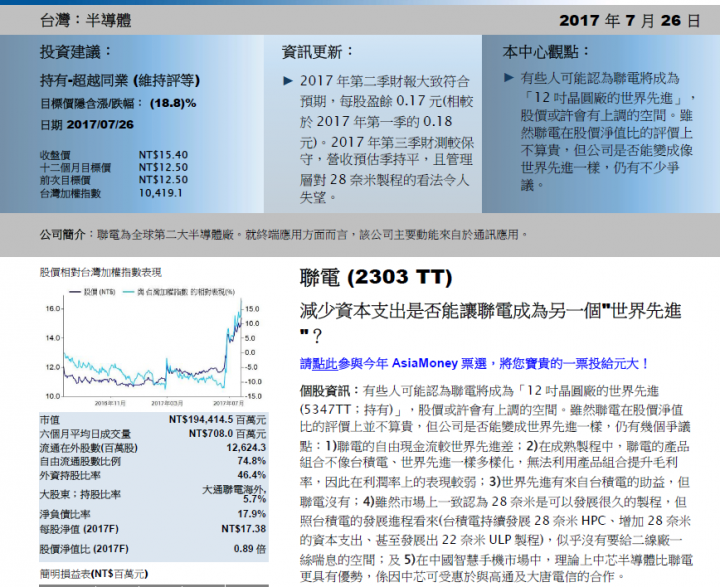This screenshot has height=587, width=720.
Task: Select net debt ratio value 17.9%
Action: (252, 514)
